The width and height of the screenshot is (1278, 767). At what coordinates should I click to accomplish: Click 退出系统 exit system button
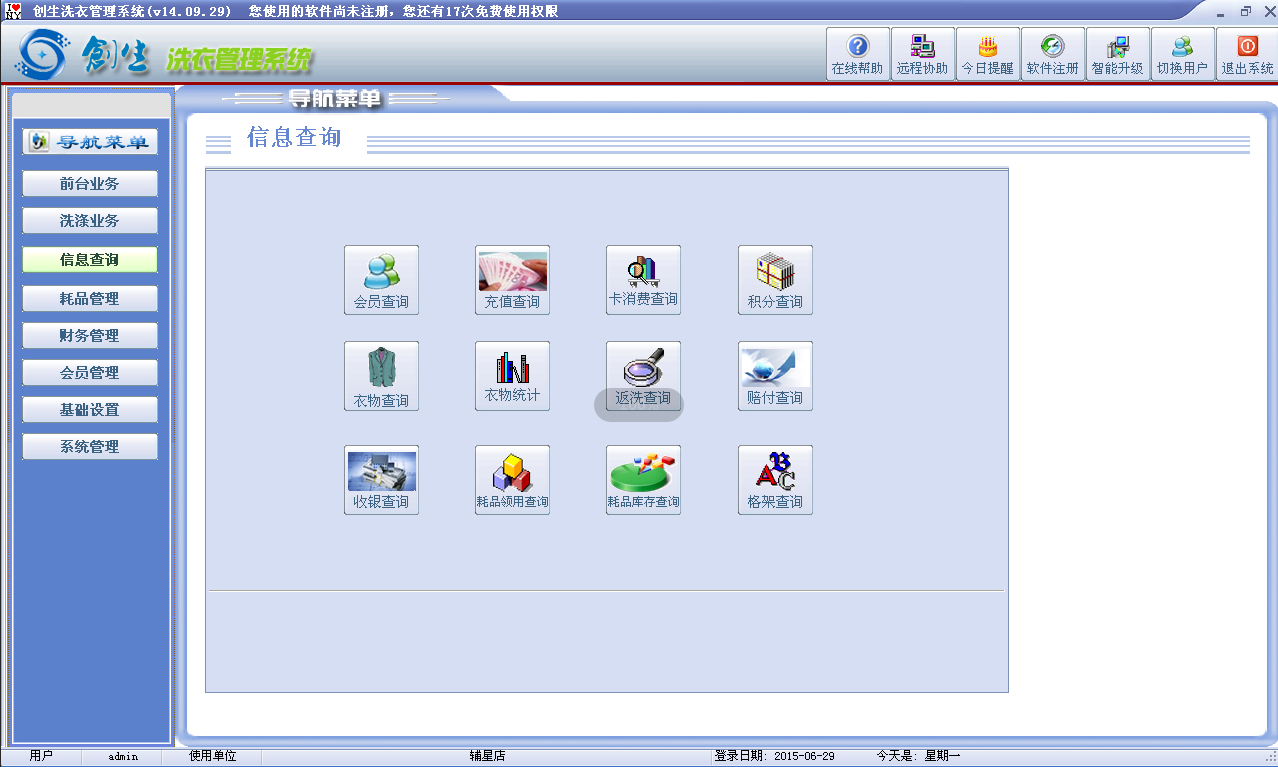1247,55
